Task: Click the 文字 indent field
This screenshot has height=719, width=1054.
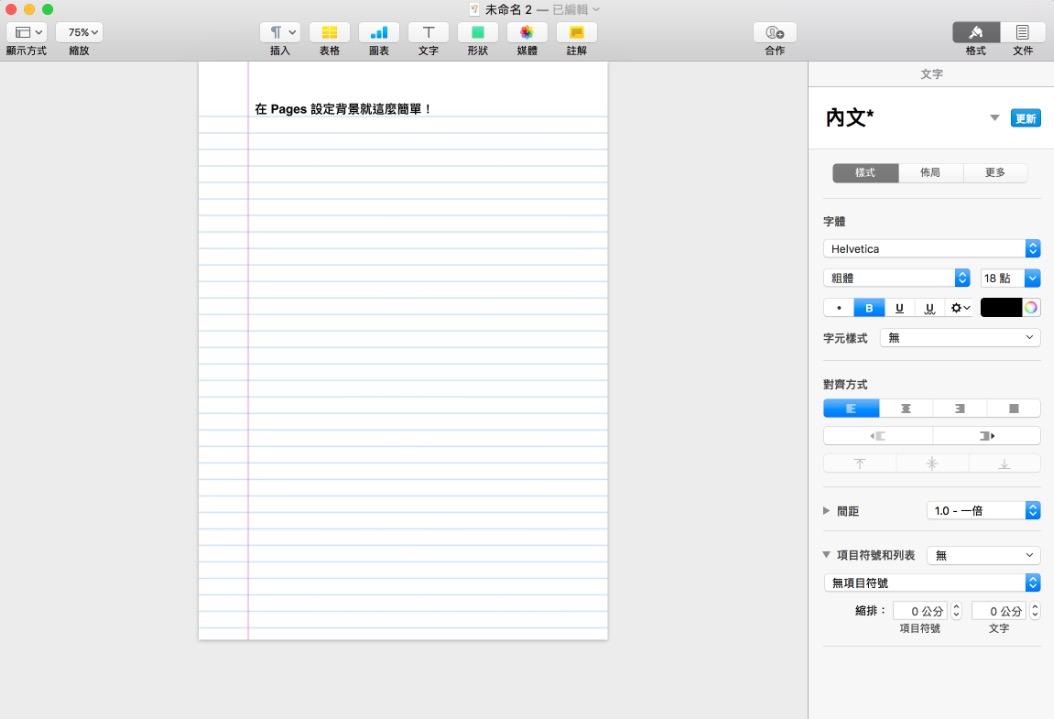Action: 999,611
